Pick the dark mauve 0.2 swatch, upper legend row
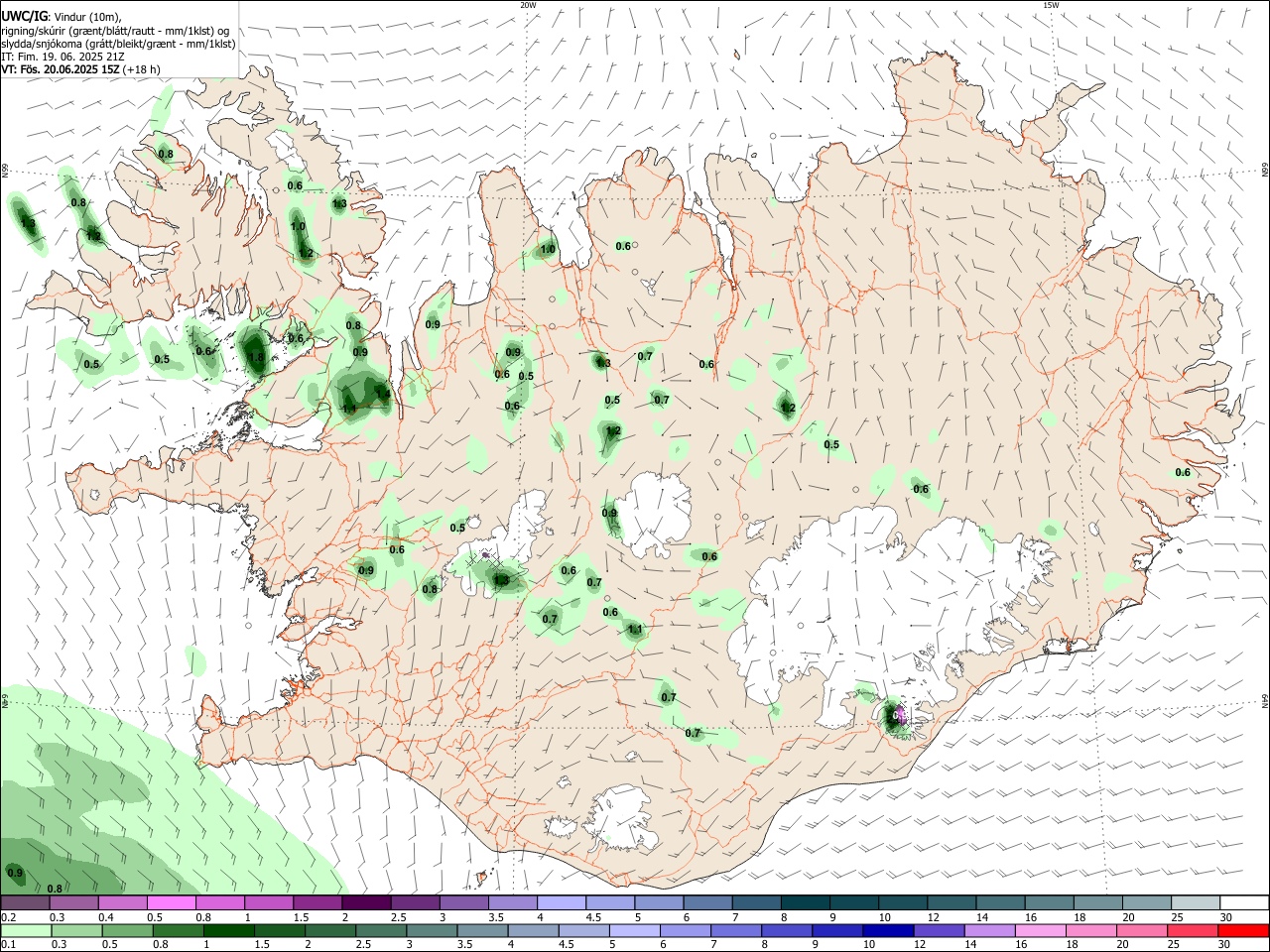This screenshot has height=952, width=1270. 25,903
